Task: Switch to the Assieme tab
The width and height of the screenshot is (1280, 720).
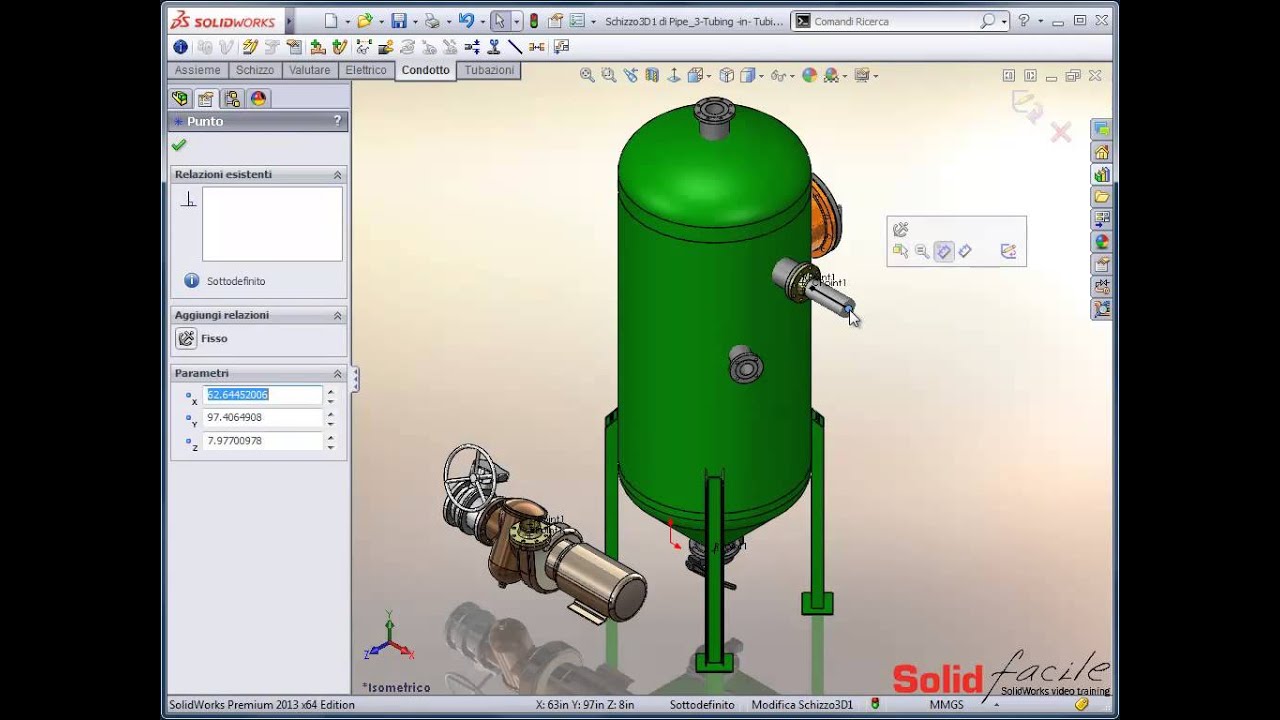Action: pyautogui.click(x=198, y=70)
